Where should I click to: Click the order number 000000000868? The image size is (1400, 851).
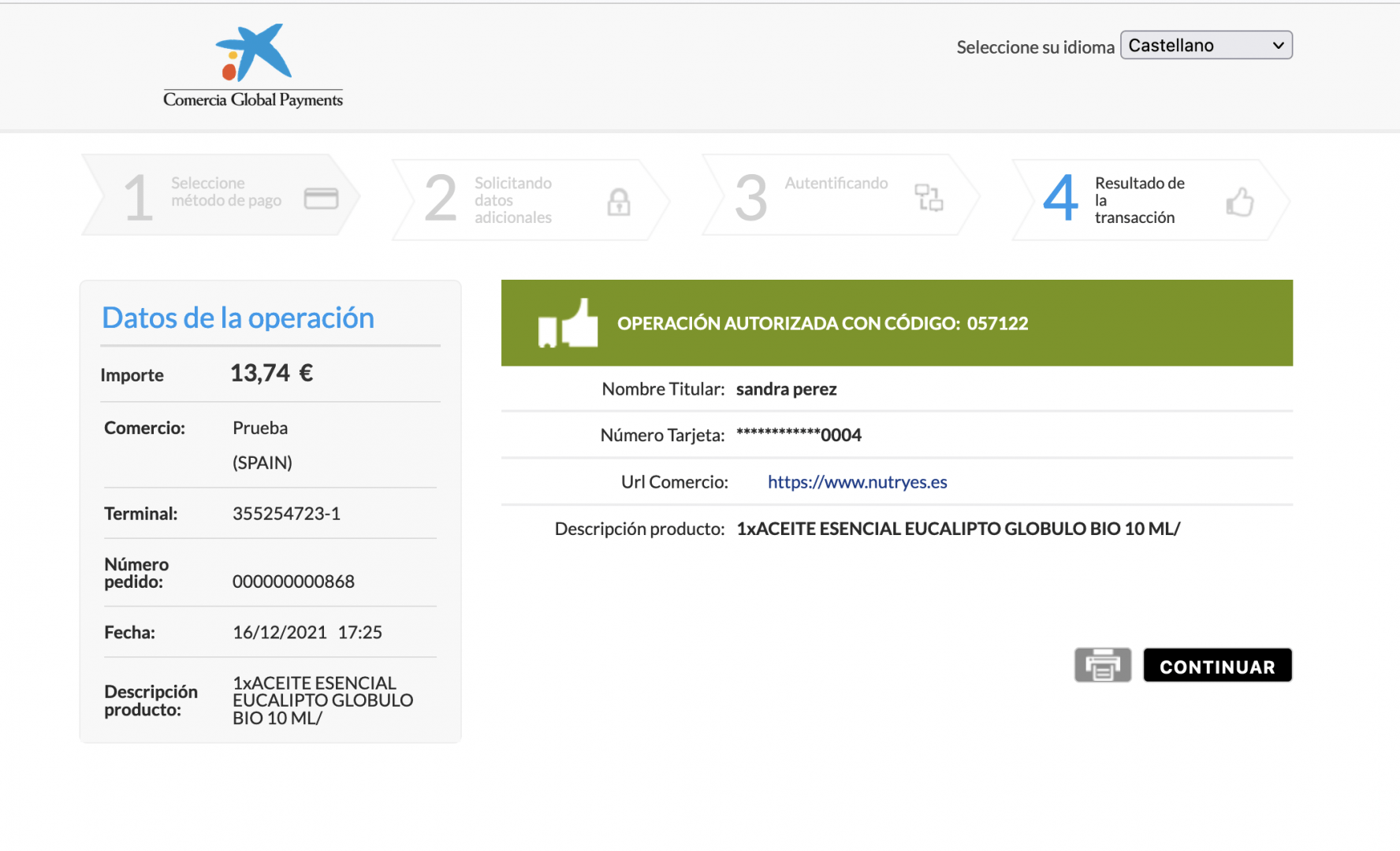click(x=293, y=582)
